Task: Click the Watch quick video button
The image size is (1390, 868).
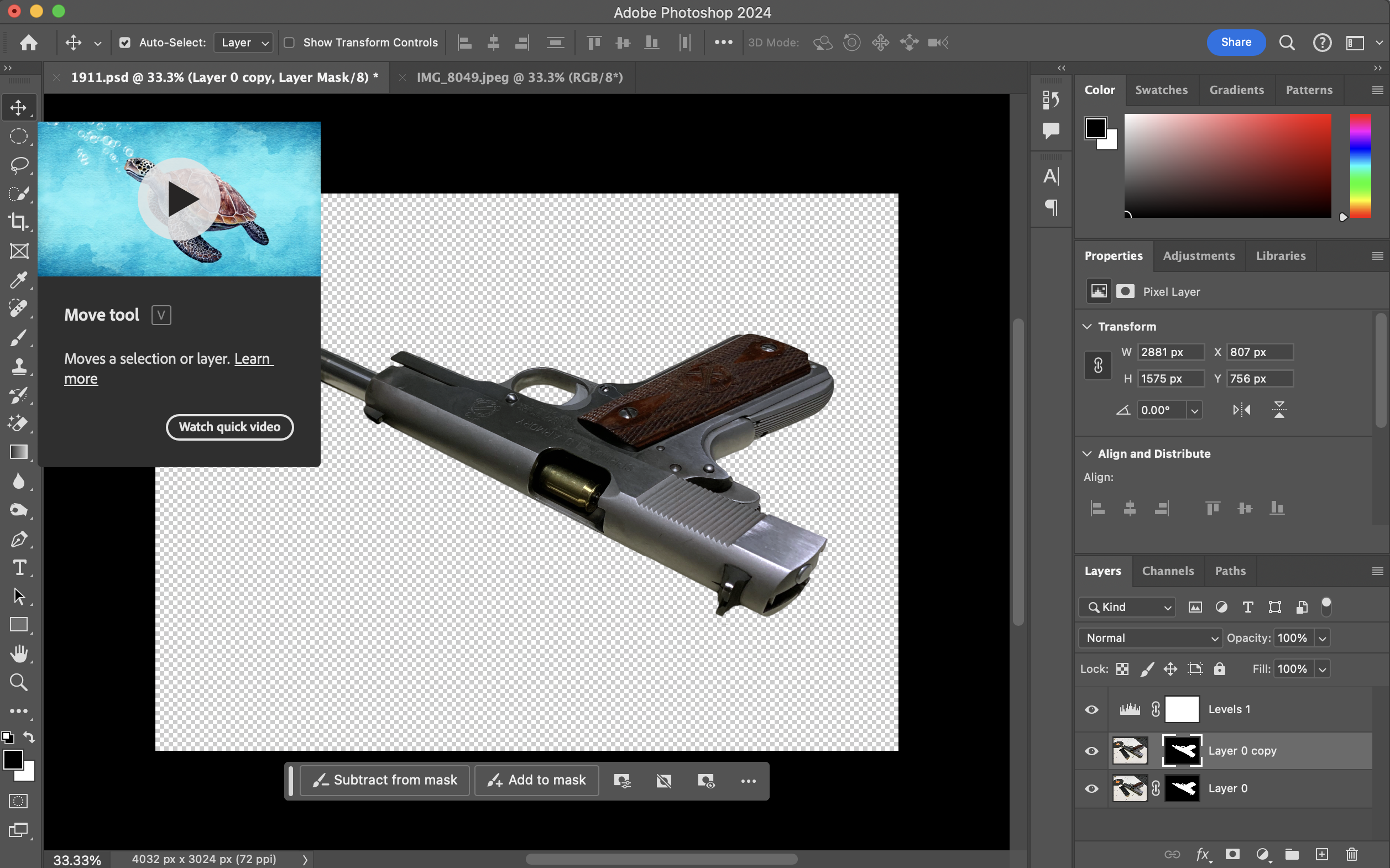Action: click(229, 427)
